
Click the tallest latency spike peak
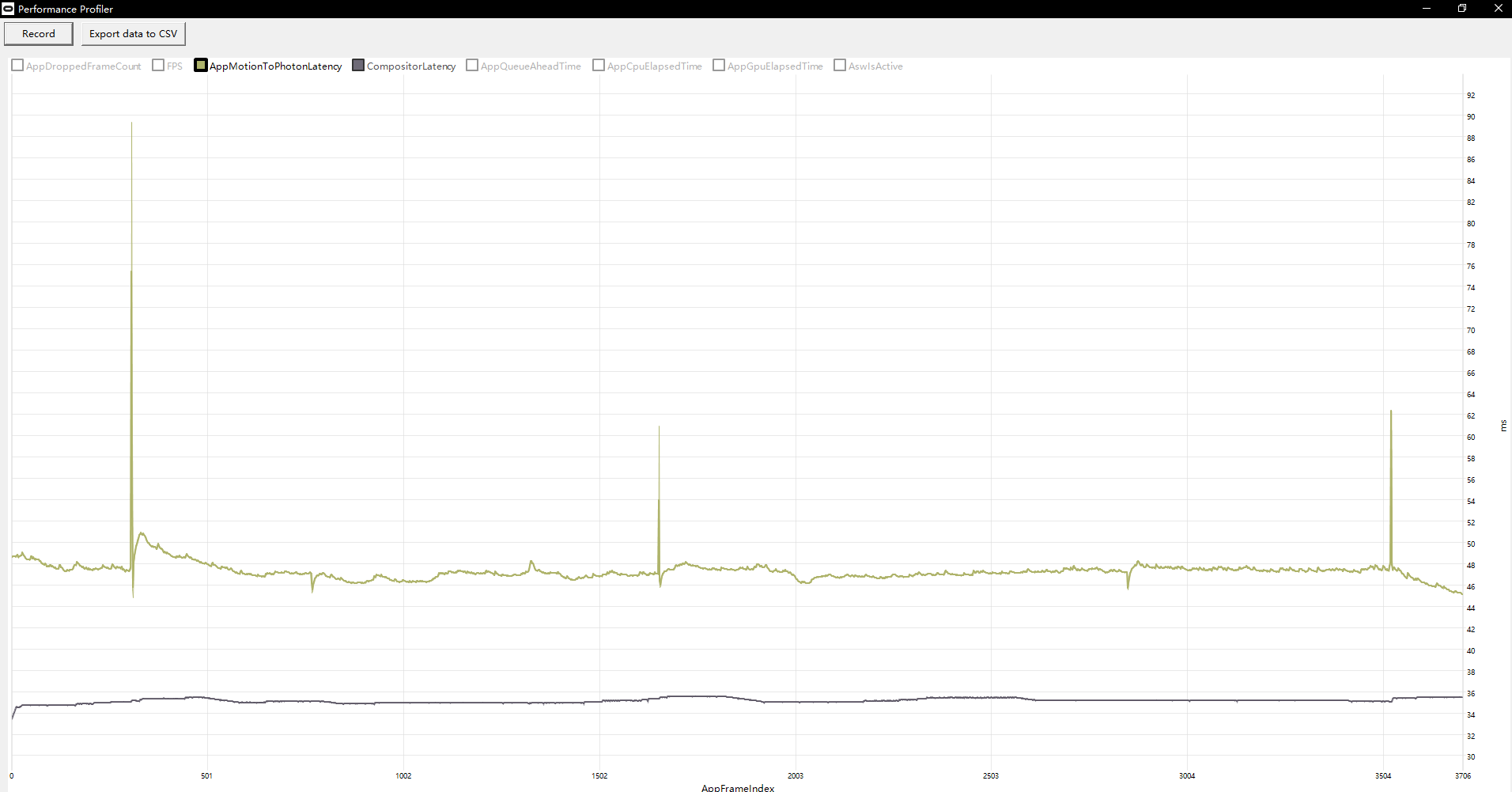[x=131, y=124]
